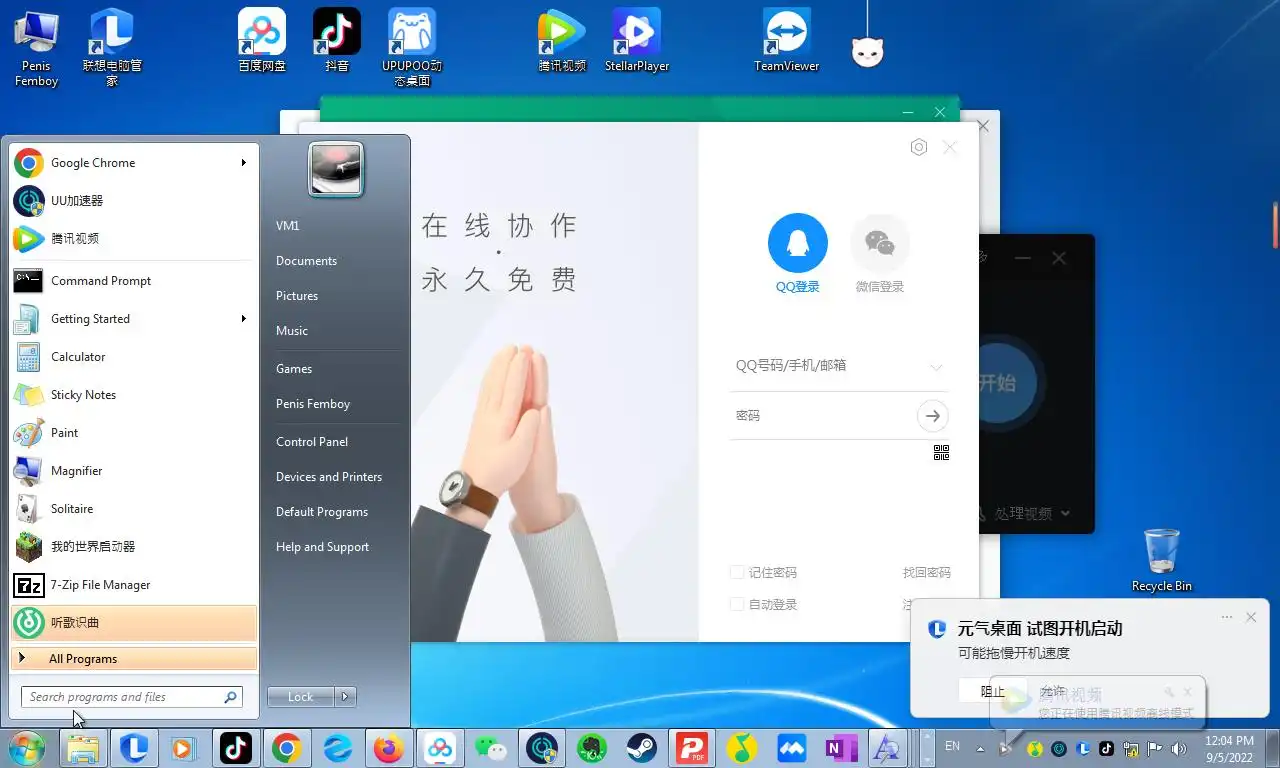The image size is (1280, 768).
Task: Open 联想电脑管家 desktop shortcut
Action: [112, 47]
